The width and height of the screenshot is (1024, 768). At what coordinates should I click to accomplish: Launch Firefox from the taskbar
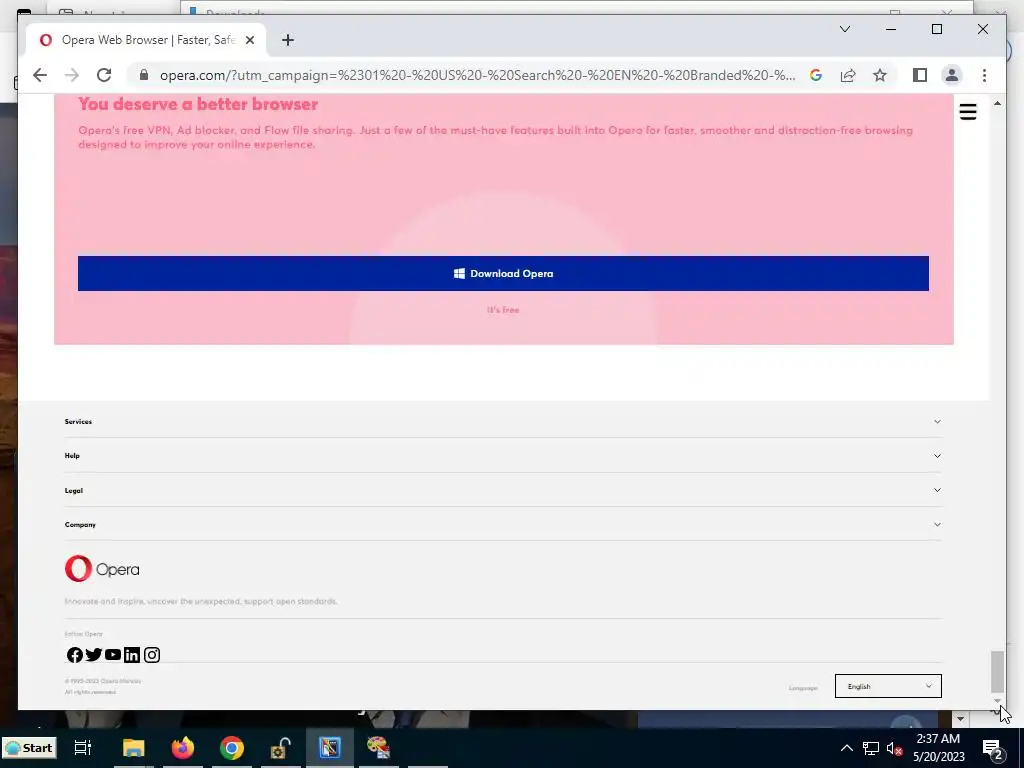[x=183, y=748]
